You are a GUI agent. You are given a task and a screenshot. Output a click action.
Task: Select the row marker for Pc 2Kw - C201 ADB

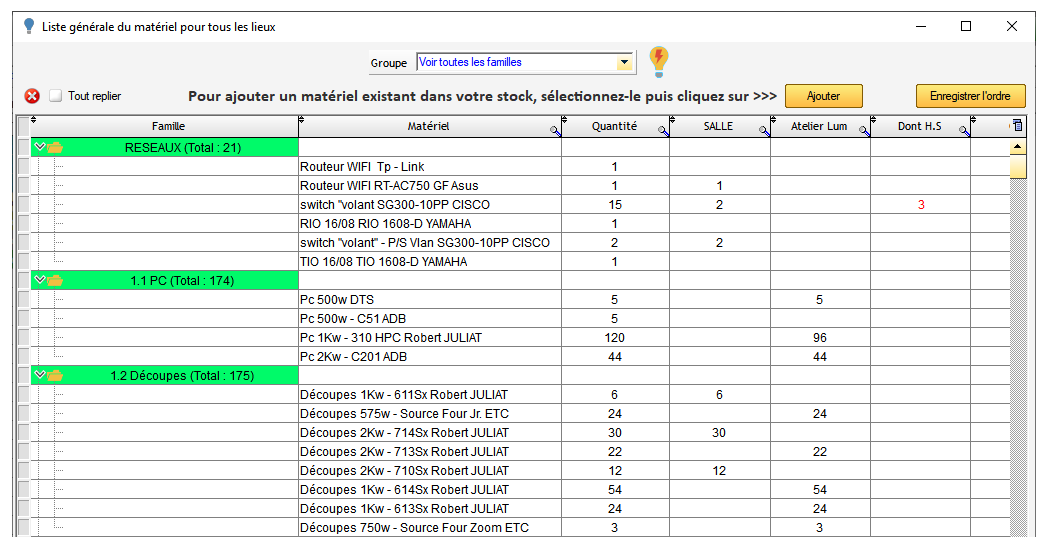coord(23,356)
